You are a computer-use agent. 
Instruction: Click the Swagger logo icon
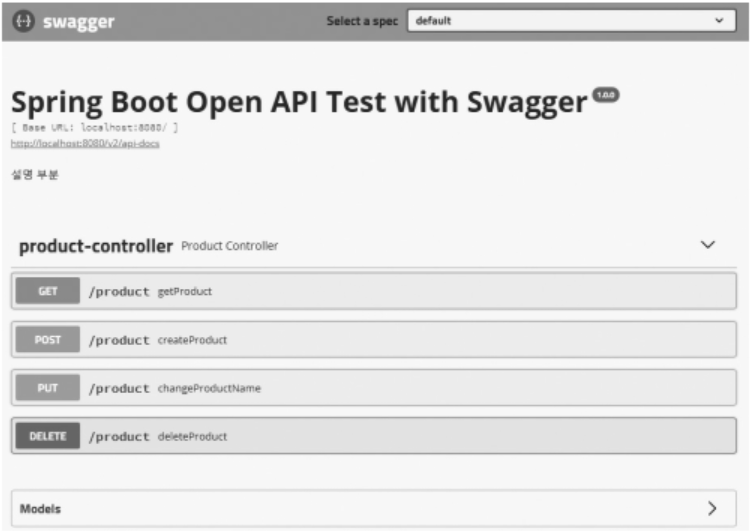pyautogui.click(x=24, y=21)
